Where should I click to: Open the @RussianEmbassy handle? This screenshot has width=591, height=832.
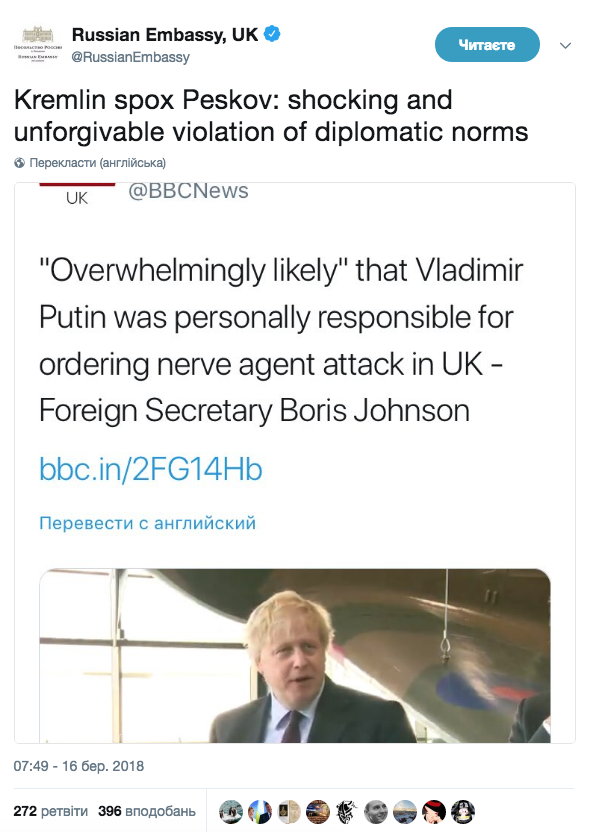coord(131,57)
